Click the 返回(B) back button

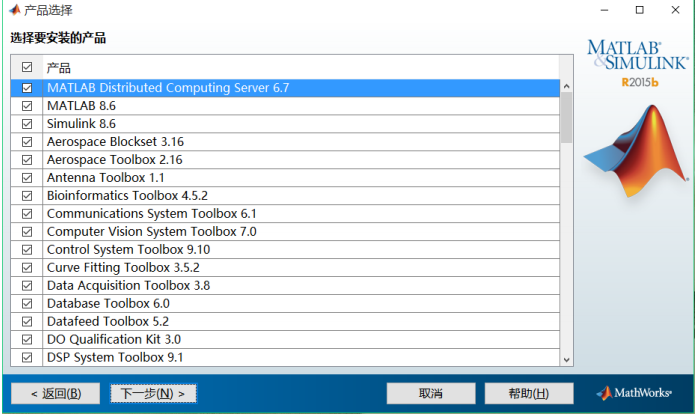[x=55, y=394]
